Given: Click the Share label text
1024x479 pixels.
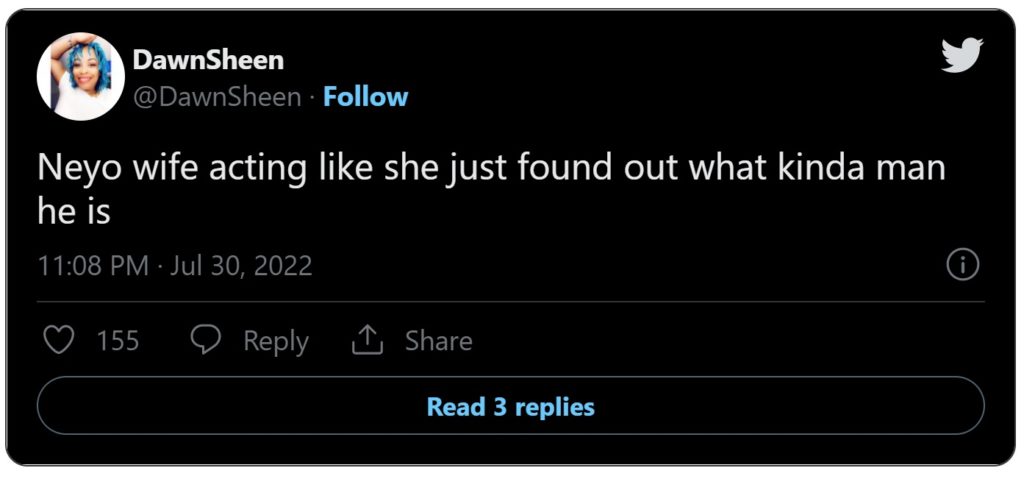Looking at the screenshot, I should (438, 341).
